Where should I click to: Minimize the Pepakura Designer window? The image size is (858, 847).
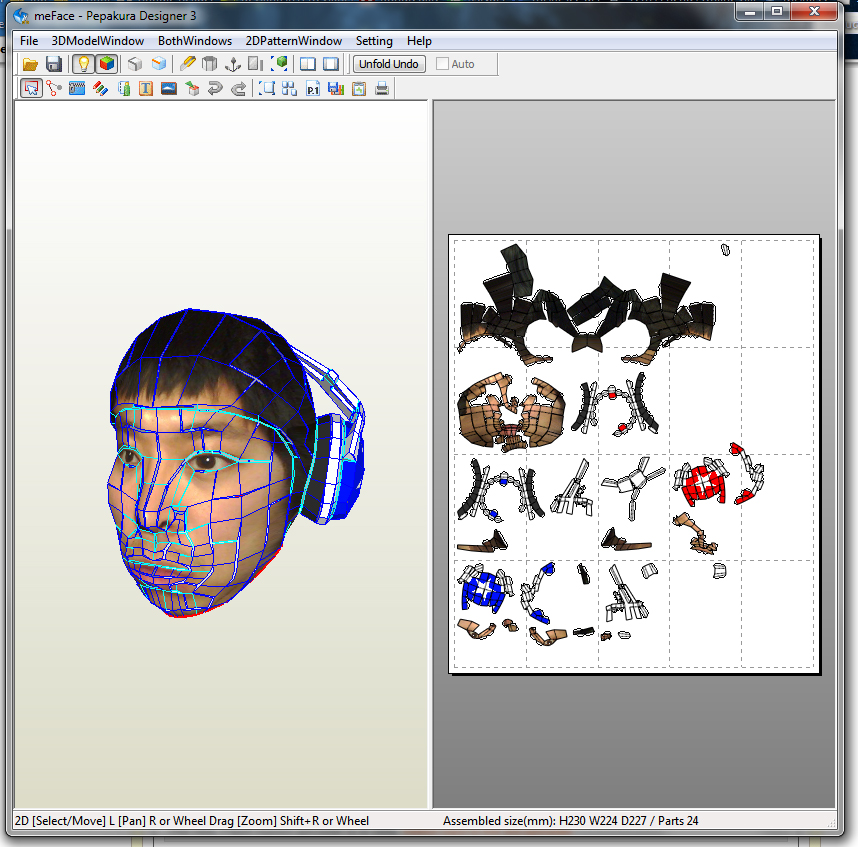pyautogui.click(x=750, y=10)
